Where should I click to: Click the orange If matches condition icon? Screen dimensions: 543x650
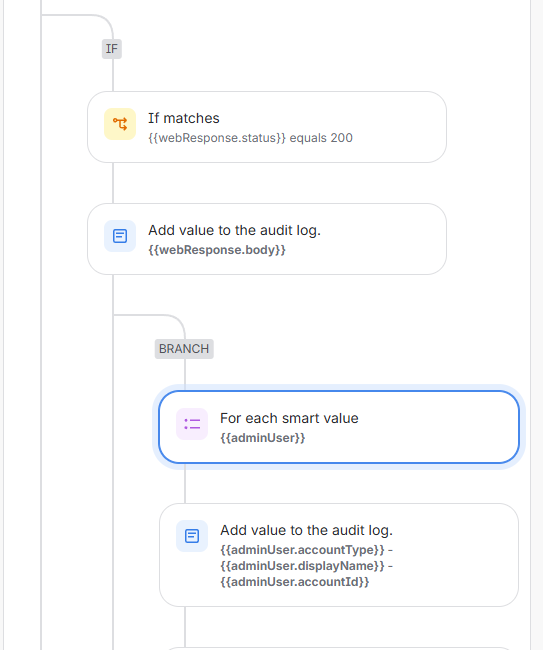click(x=120, y=124)
